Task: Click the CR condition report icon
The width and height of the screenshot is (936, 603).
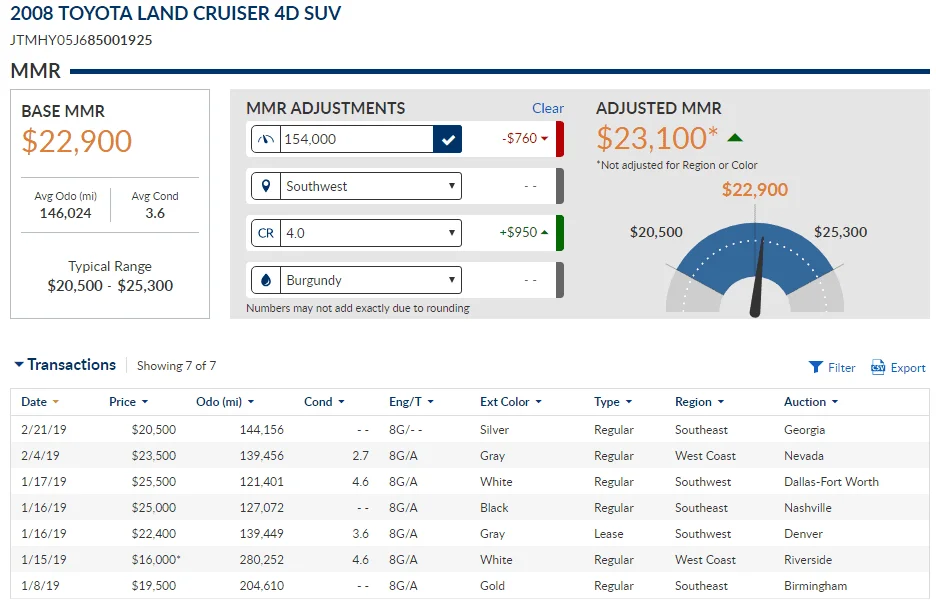Action: pos(266,233)
